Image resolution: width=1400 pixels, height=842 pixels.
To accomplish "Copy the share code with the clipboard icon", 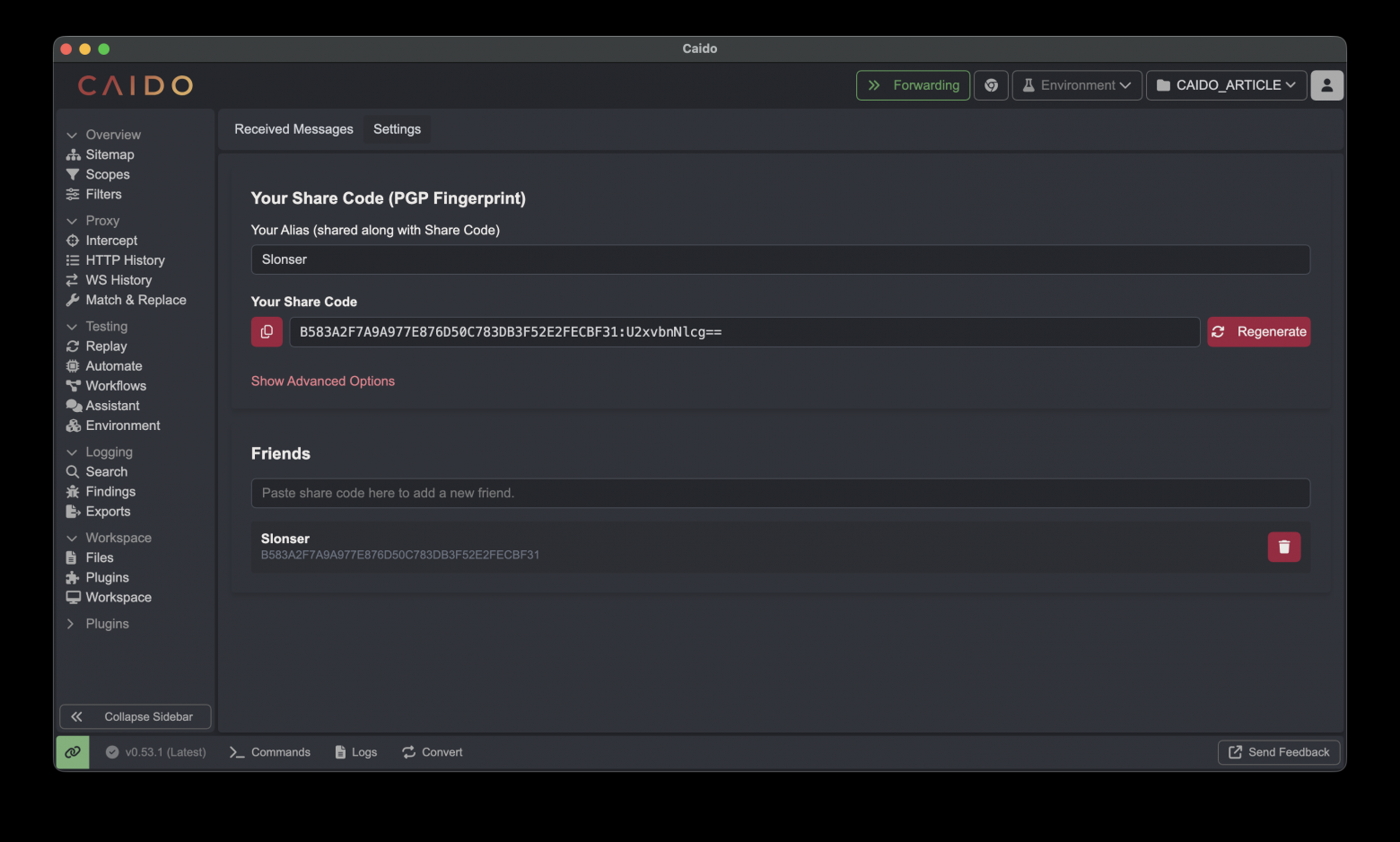I will pyautogui.click(x=267, y=332).
